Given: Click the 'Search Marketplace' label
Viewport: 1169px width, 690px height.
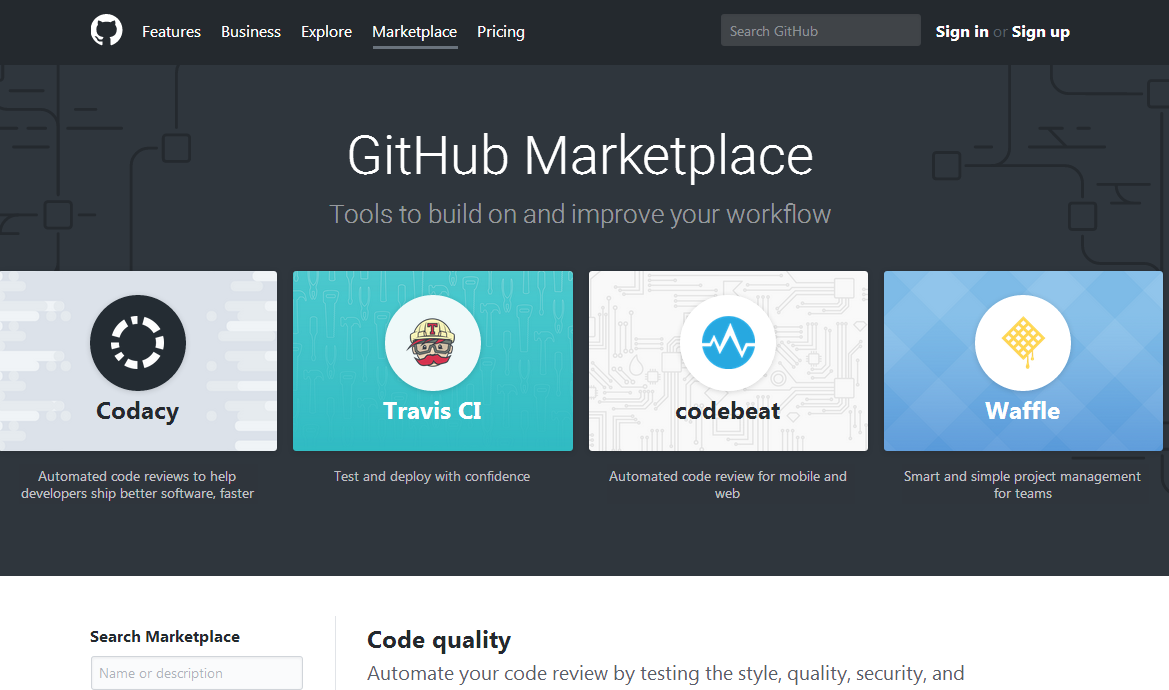Looking at the screenshot, I should coord(165,636).
